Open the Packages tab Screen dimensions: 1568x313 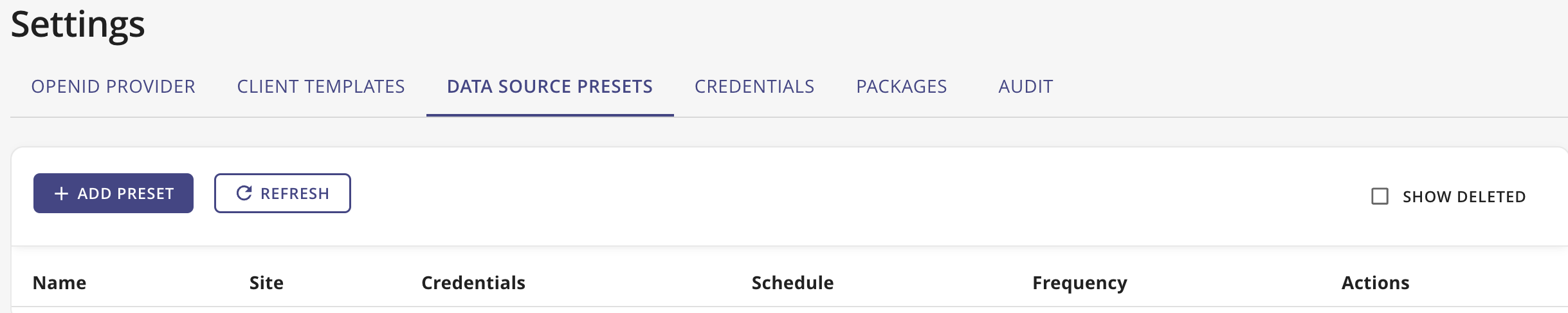click(901, 86)
